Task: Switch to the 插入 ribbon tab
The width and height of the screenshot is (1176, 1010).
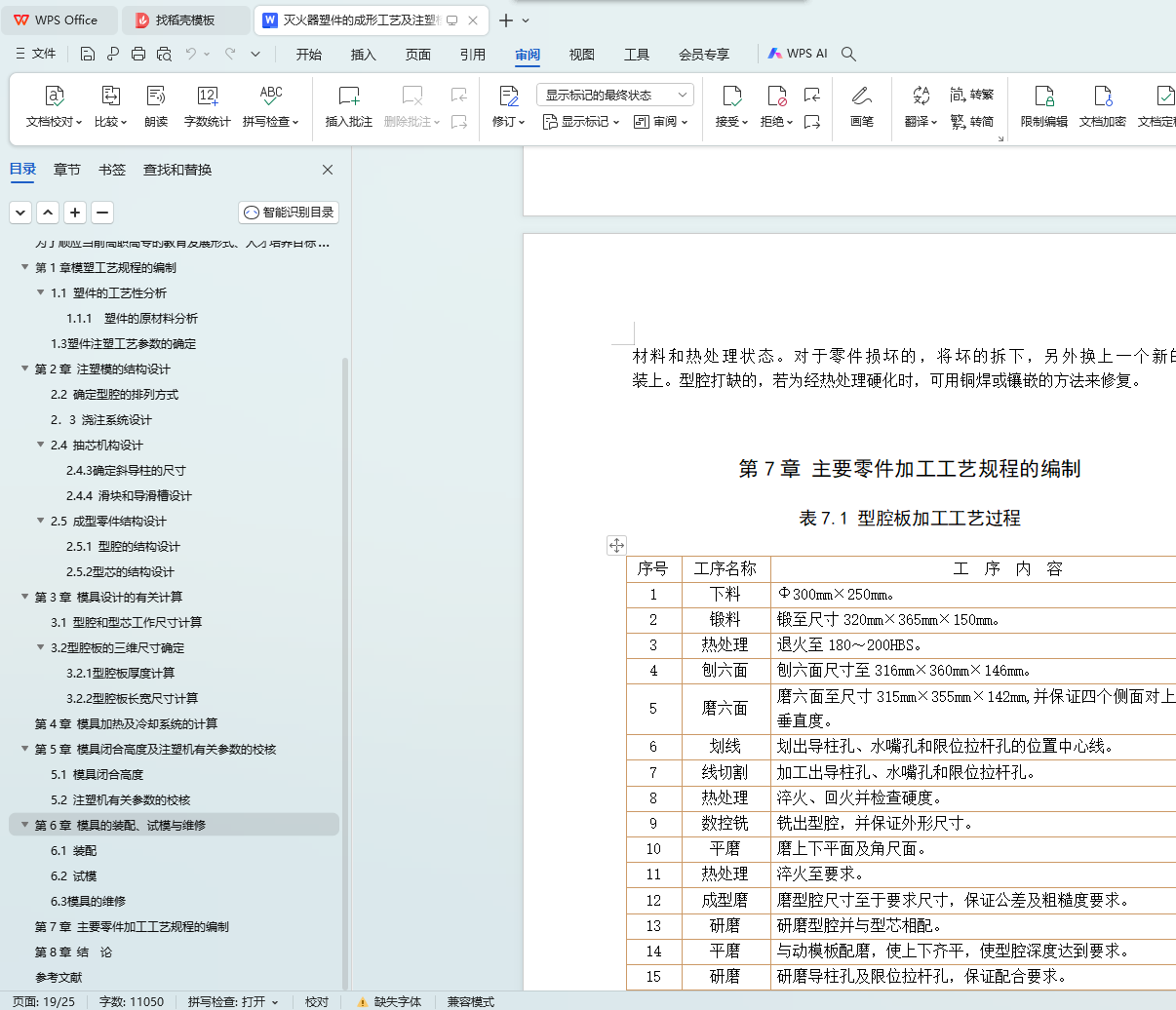Action: pos(364,54)
